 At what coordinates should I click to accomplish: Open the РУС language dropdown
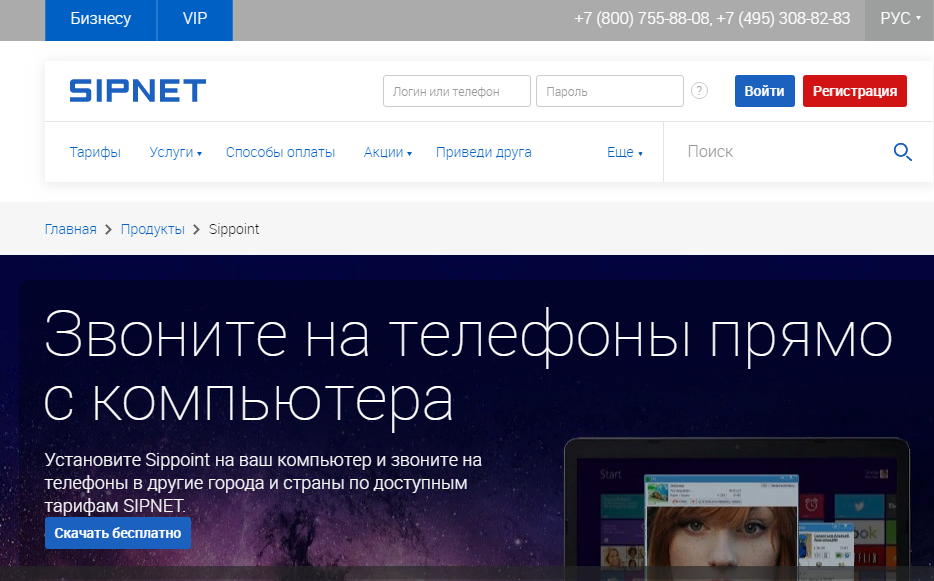point(899,18)
